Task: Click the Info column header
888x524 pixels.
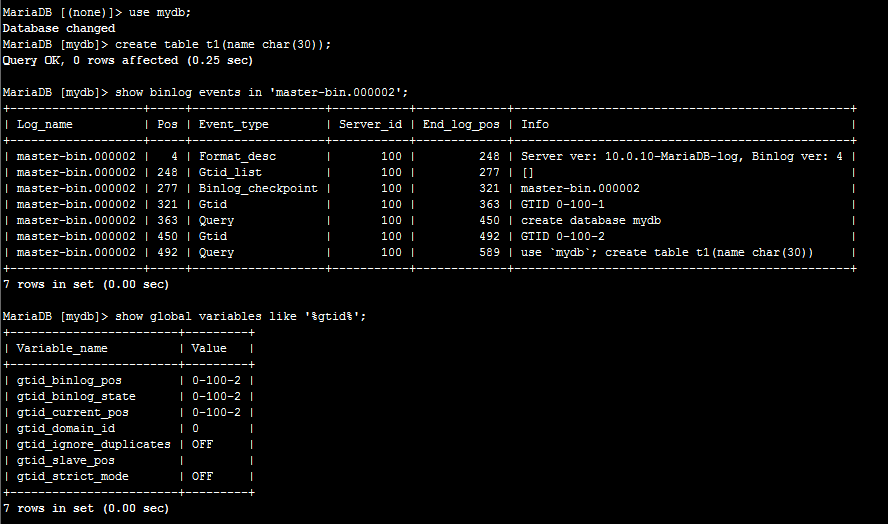Action: click(535, 124)
